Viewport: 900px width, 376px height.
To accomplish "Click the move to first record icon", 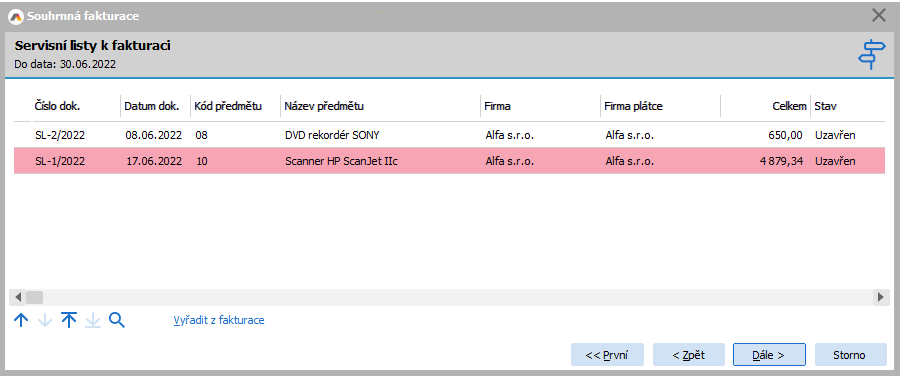I will (x=69, y=320).
